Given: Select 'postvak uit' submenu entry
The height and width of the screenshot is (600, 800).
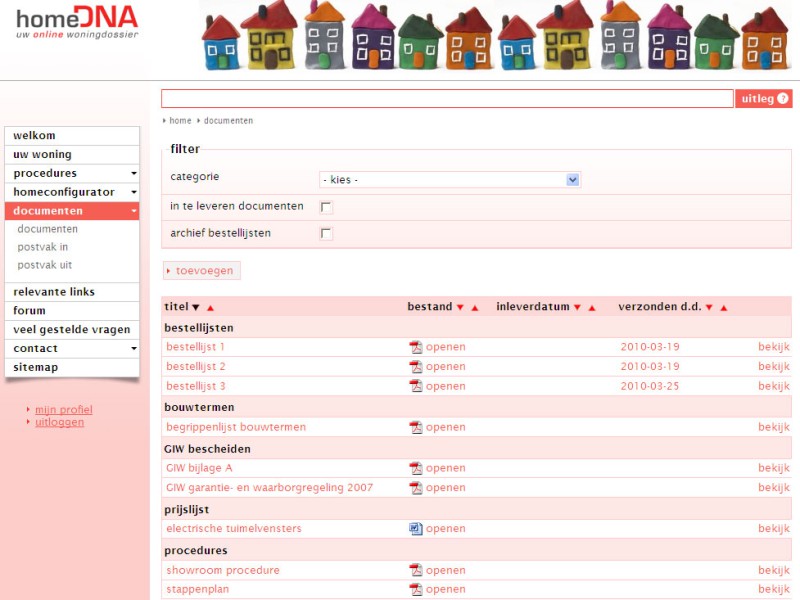Looking at the screenshot, I should pos(44,265).
